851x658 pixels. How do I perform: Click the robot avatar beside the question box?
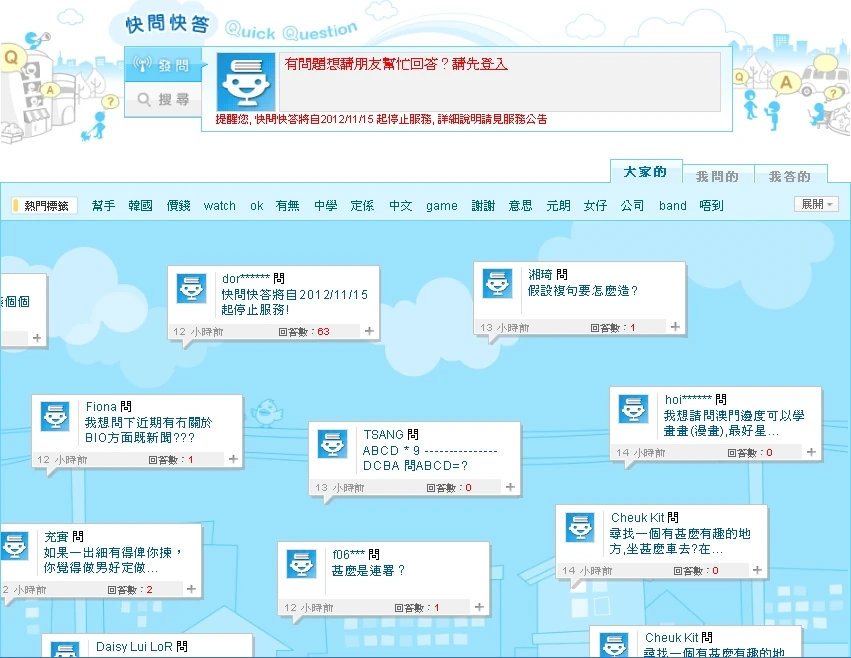pos(246,82)
